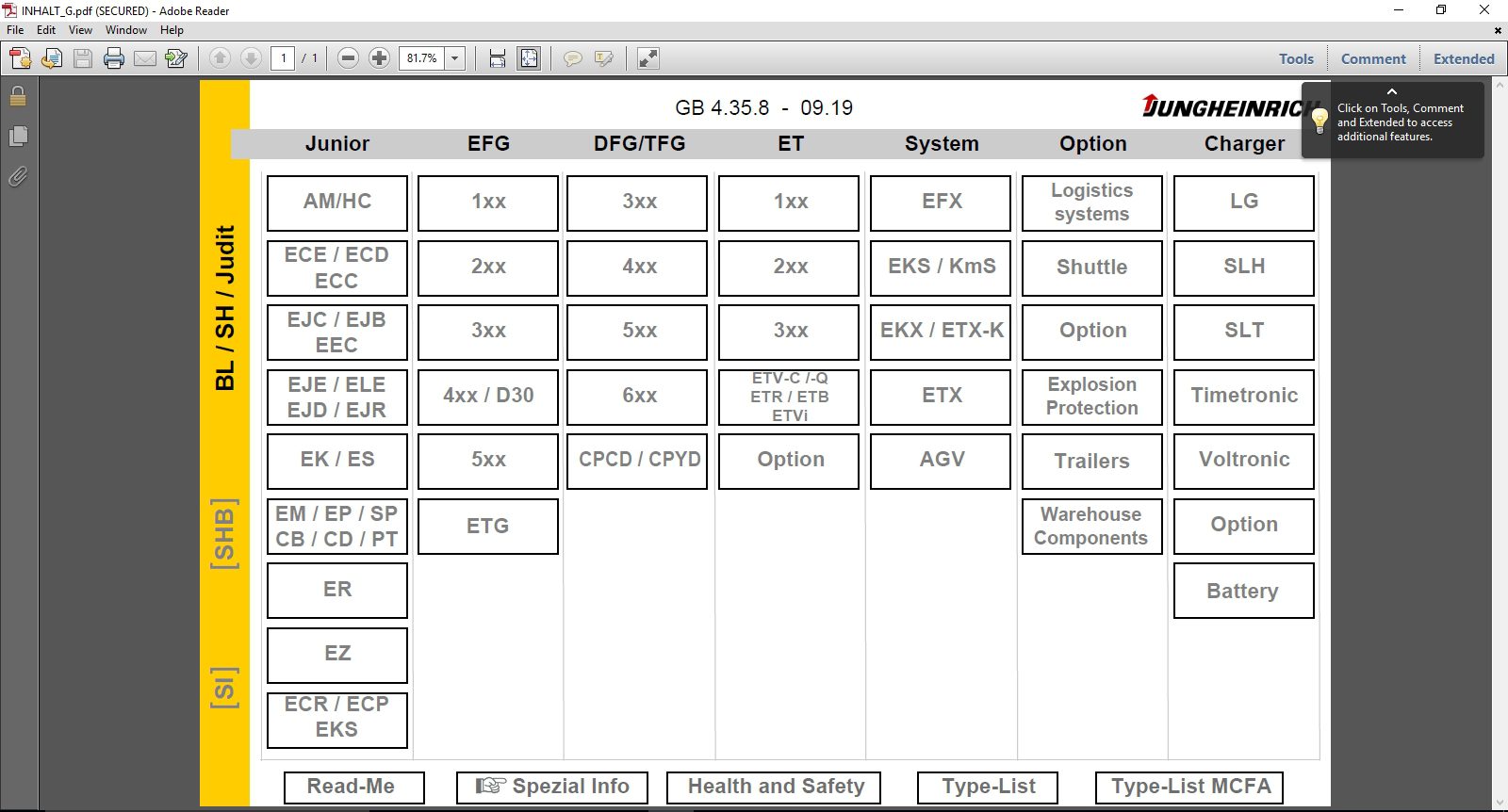Zoom out with minus button
The width and height of the screenshot is (1508, 812).
pyautogui.click(x=348, y=58)
